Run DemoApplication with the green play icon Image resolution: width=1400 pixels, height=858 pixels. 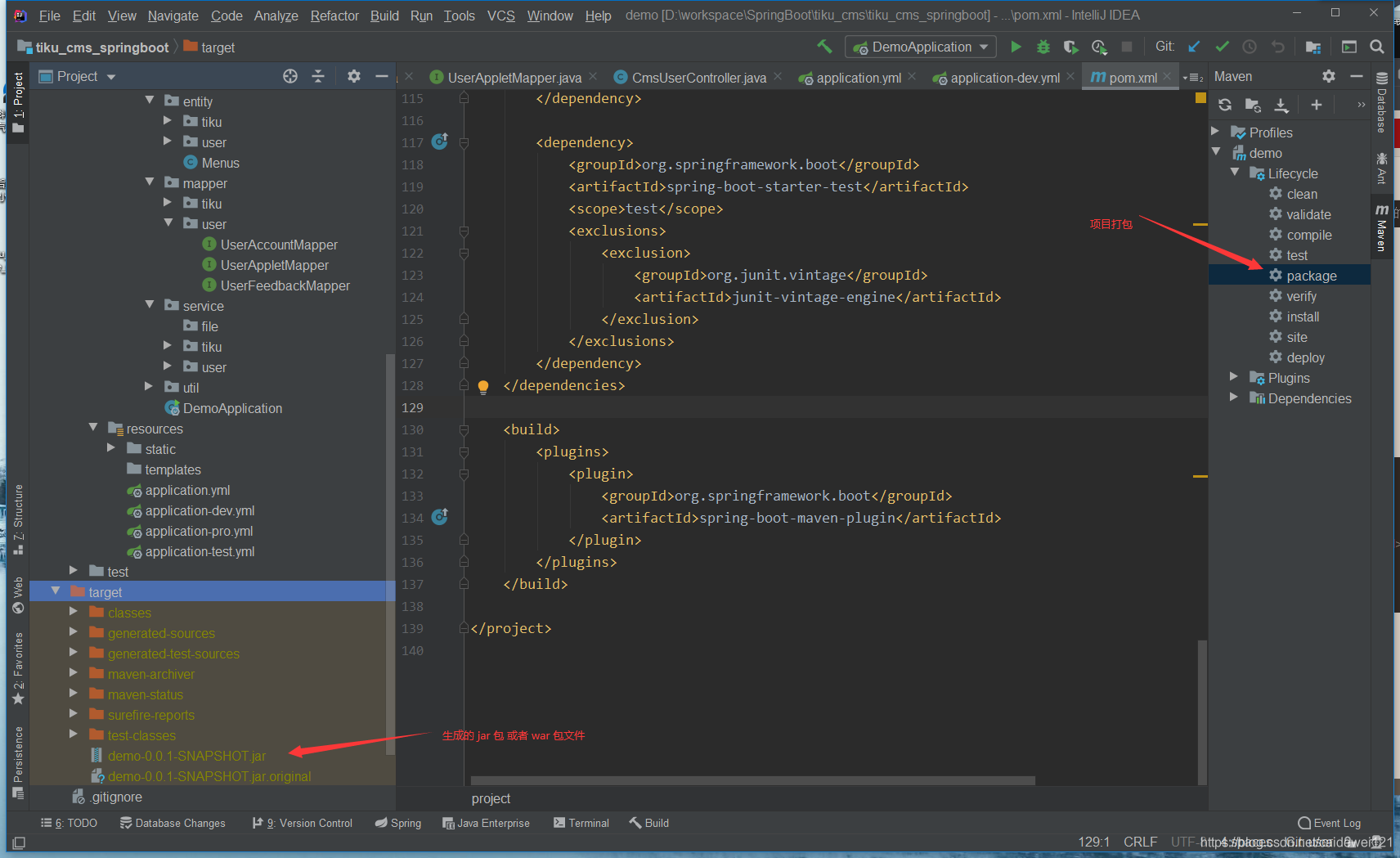(1016, 47)
